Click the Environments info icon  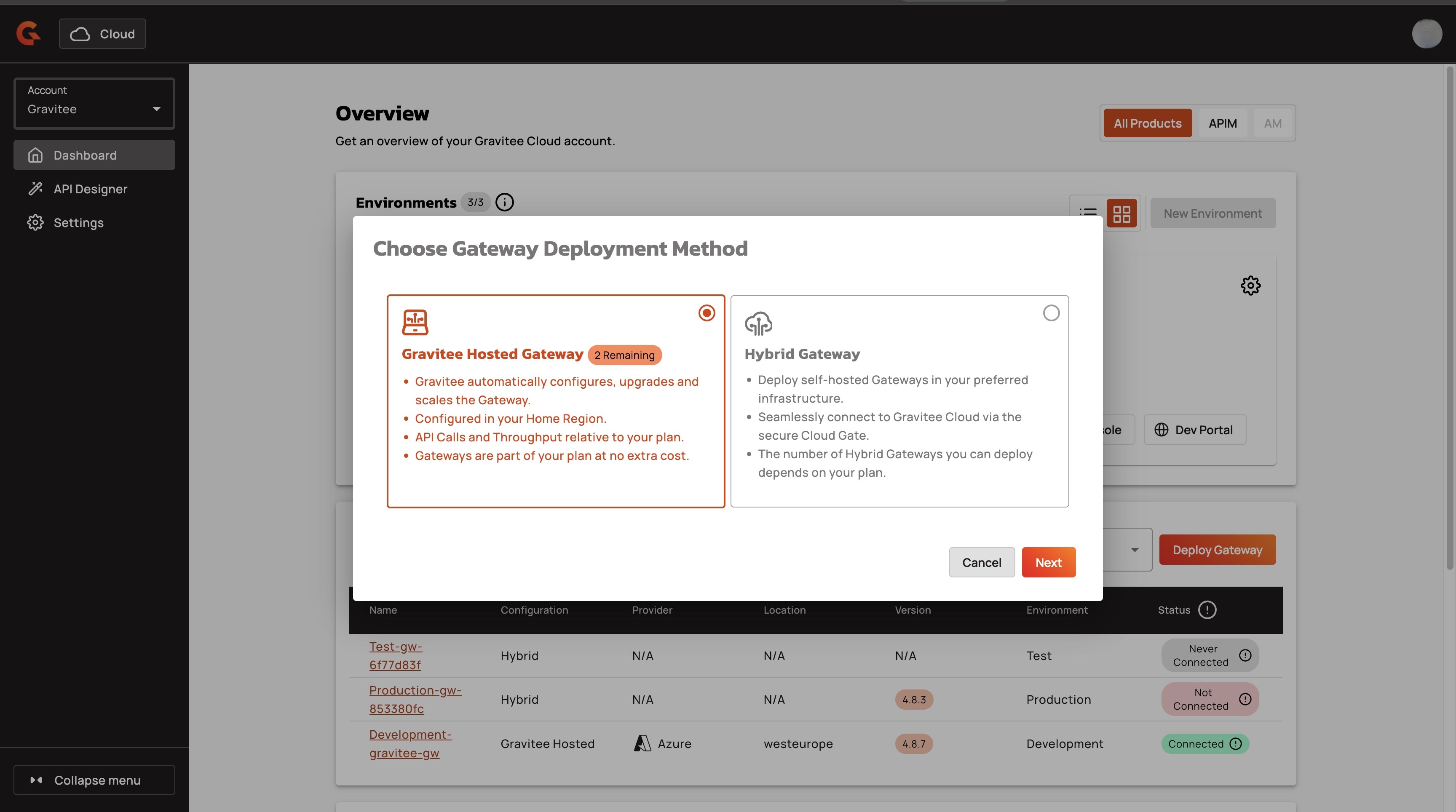pos(504,202)
